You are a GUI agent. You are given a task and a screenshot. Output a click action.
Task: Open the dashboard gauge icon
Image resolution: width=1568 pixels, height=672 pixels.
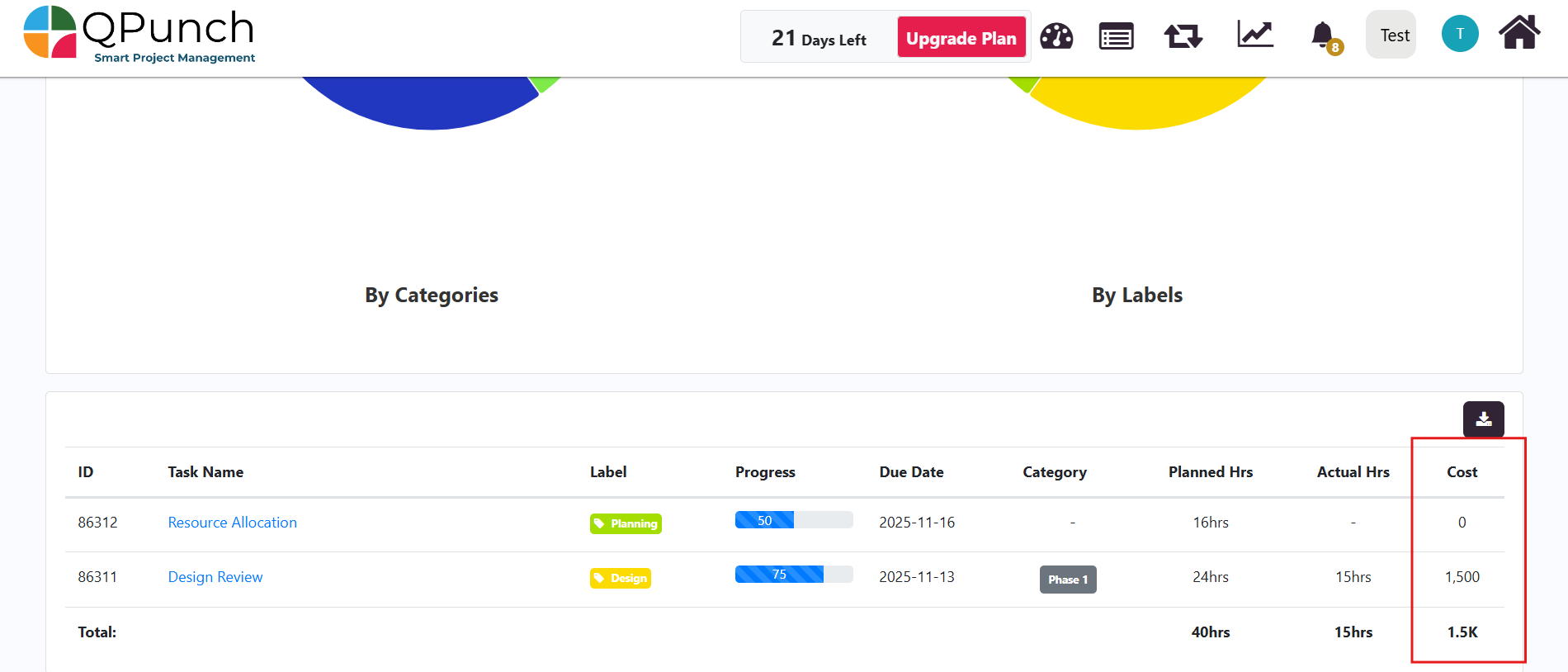pyautogui.click(x=1056, y=36)
